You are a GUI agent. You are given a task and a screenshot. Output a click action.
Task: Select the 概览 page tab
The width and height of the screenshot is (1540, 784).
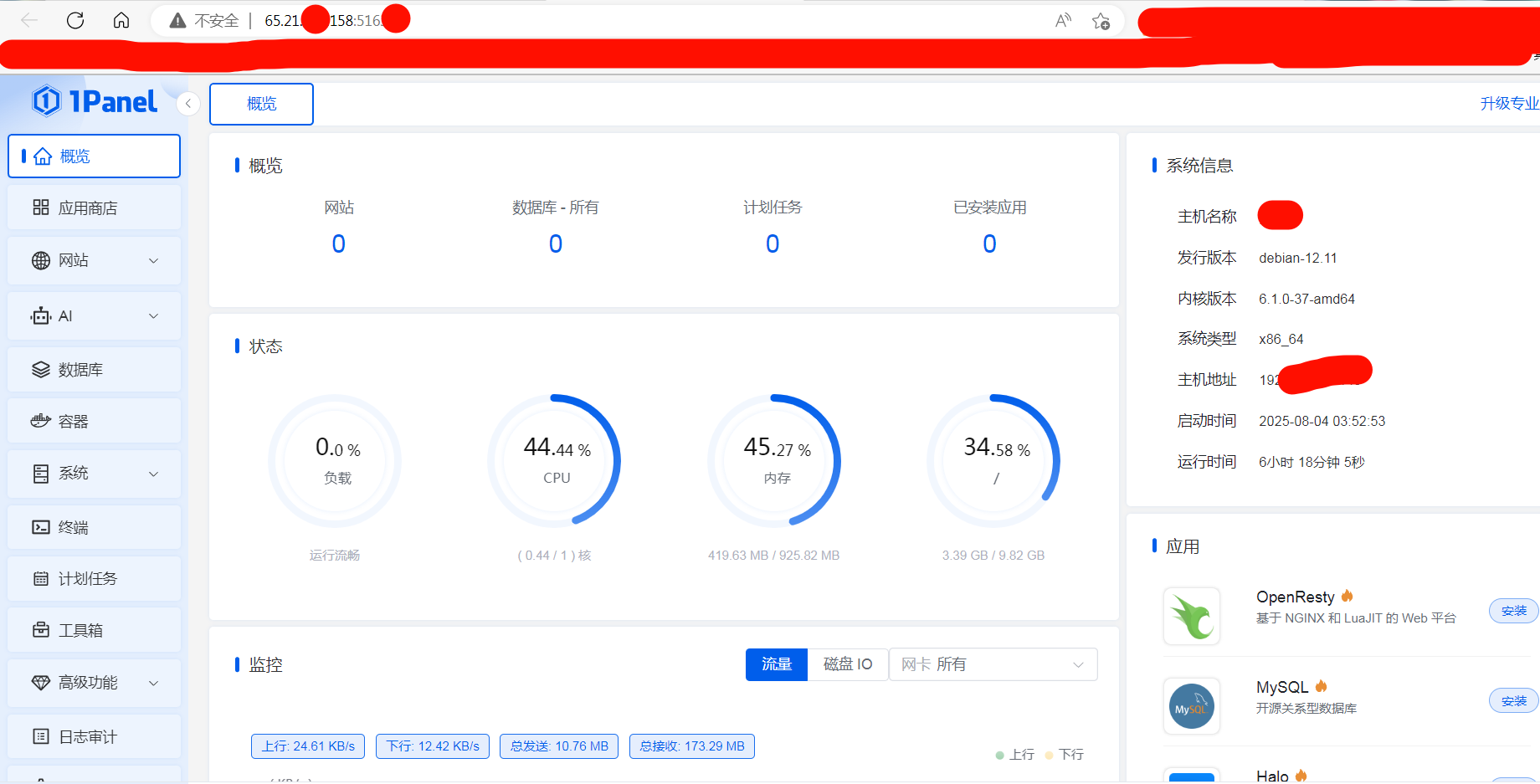[x=261, y=104]
